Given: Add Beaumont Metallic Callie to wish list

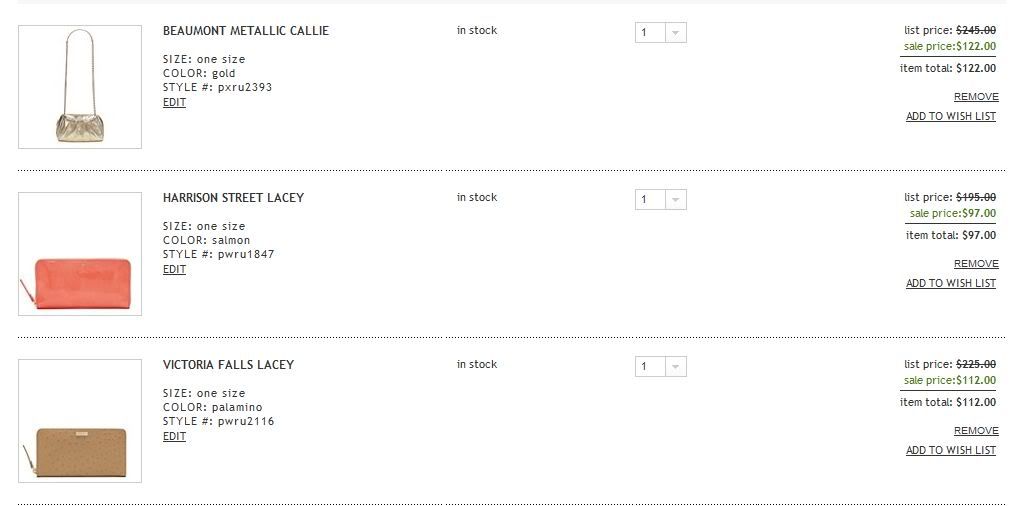Looking at the screenshot, I should click(950, 116).
